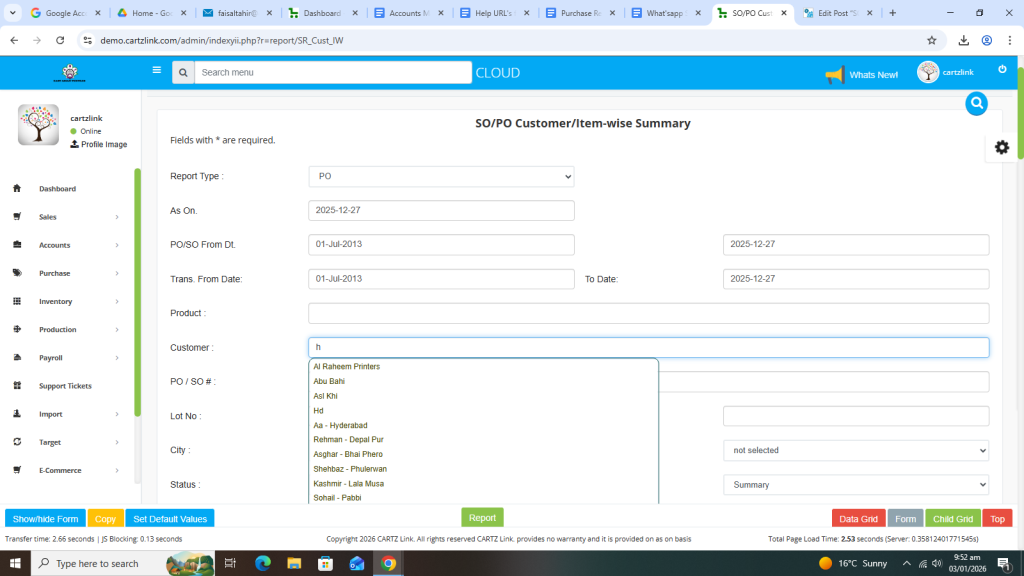Bookmark this page with star icon

931,40
